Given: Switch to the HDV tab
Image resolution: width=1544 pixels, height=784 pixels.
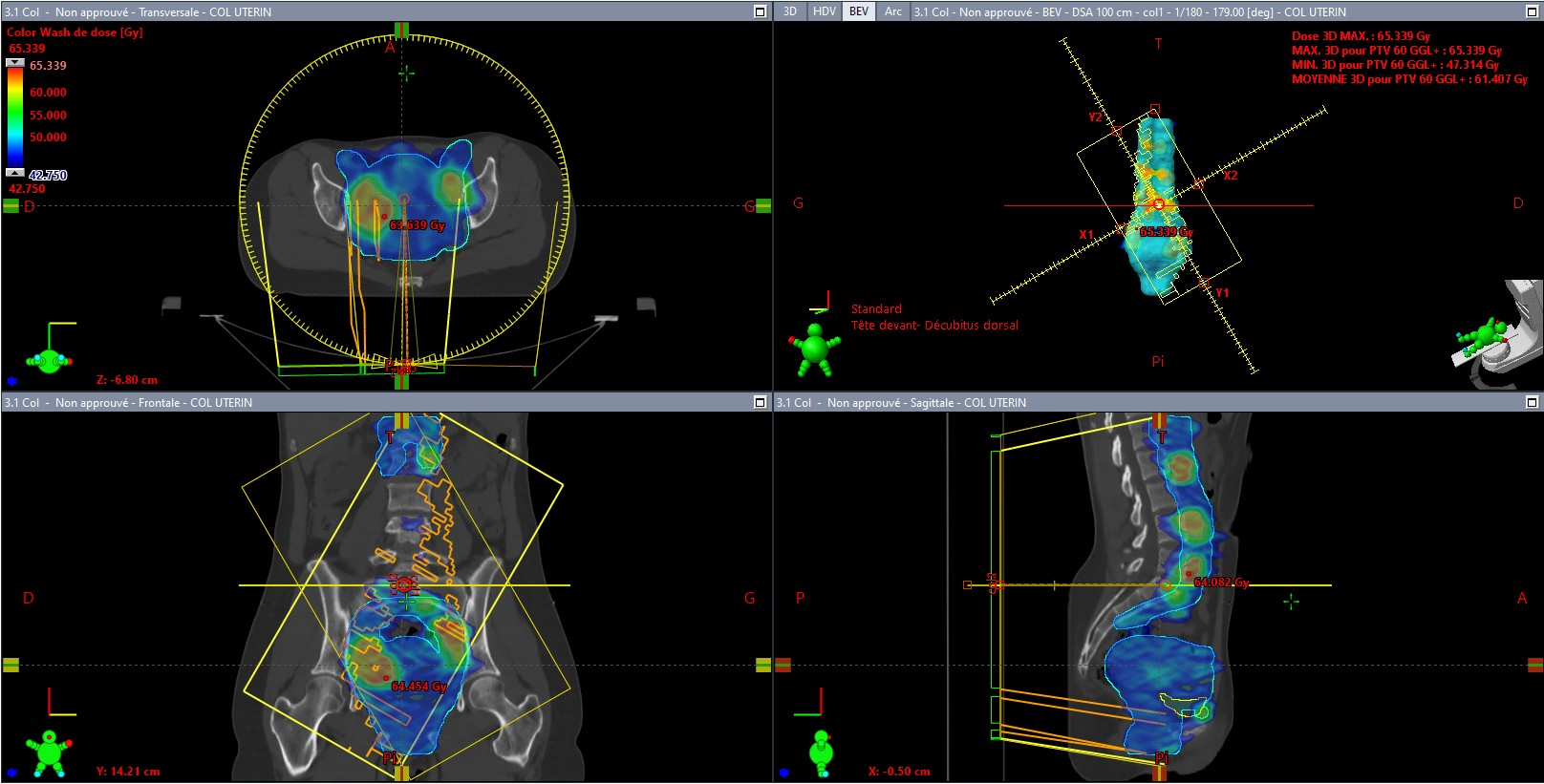Looking at the screenshot, I should pyautogui.click(x=825, y=11).
